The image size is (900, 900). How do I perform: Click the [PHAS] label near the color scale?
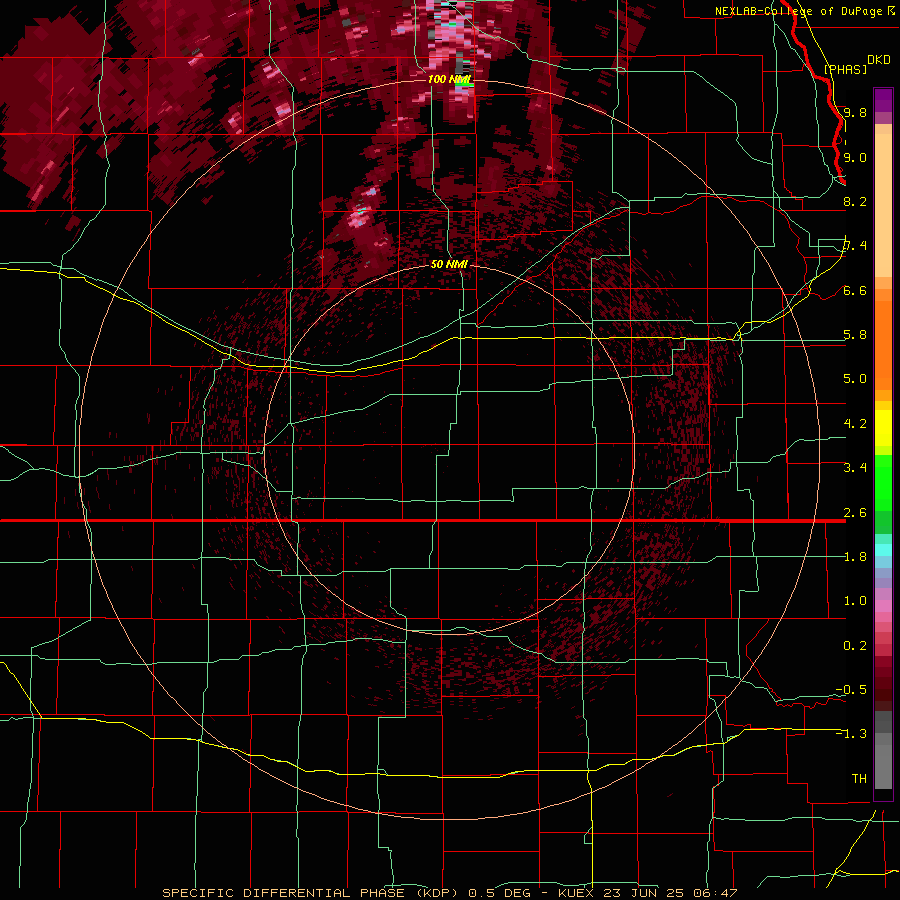(845, 69)
